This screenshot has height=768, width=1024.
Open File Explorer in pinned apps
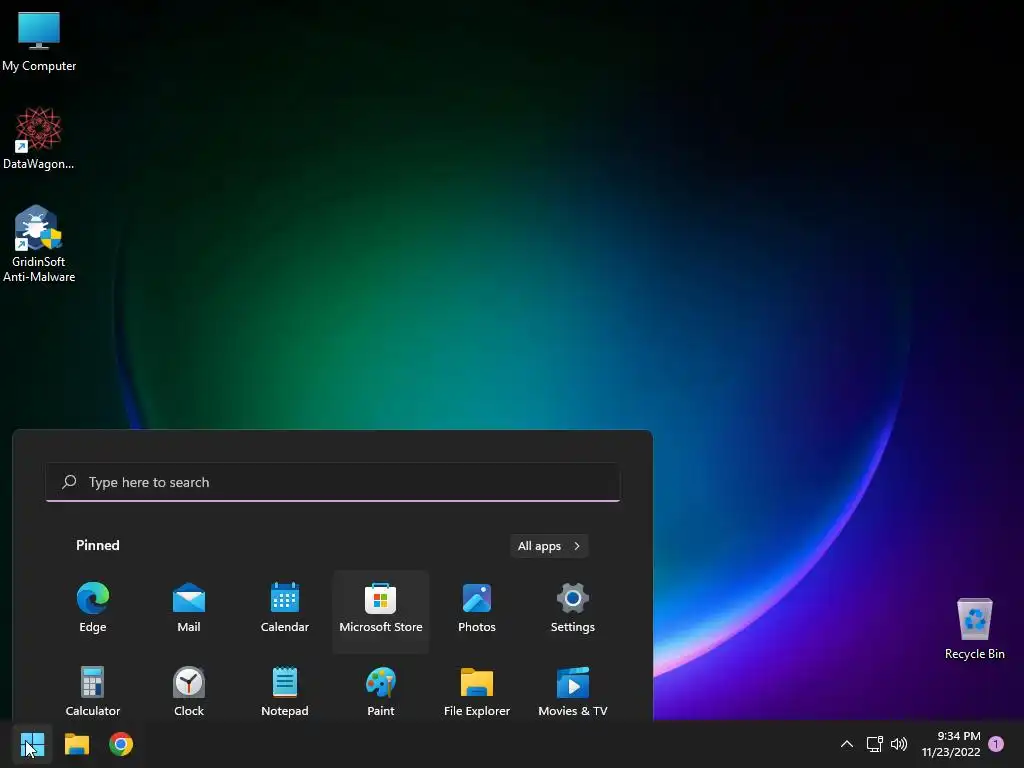click(477, 692)
